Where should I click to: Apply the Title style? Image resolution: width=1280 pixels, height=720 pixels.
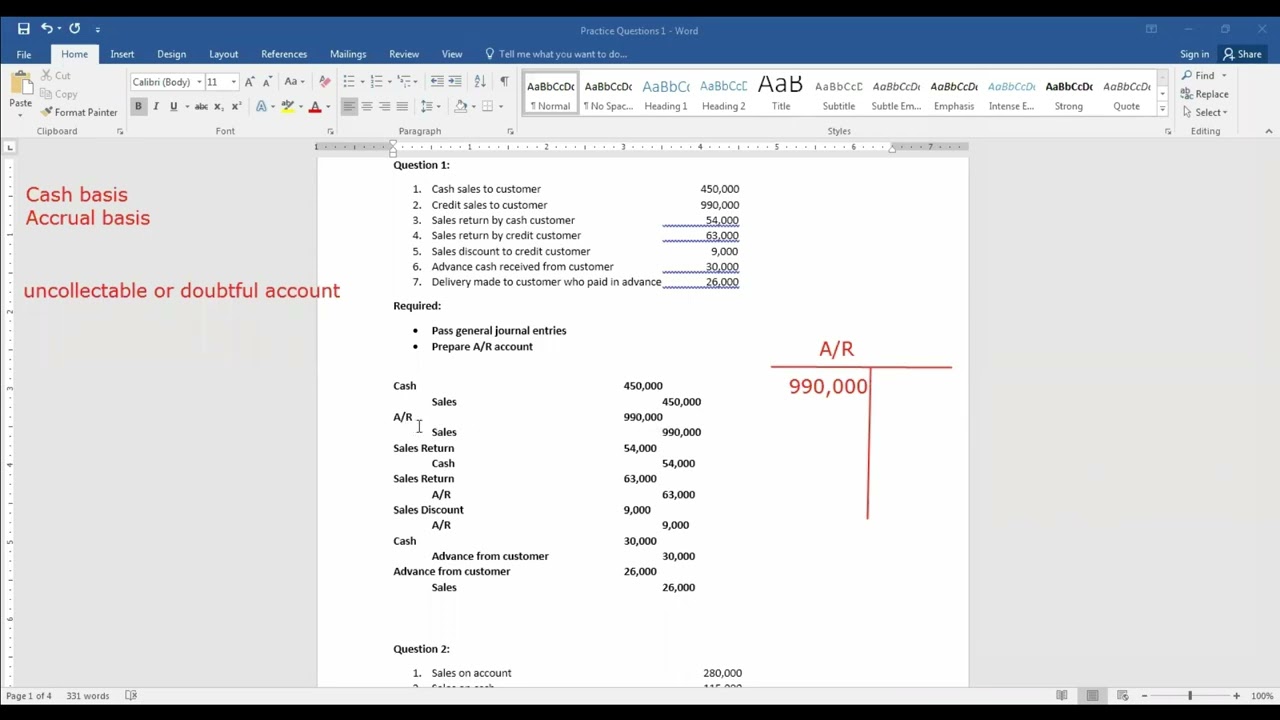(x=781, y=93)
